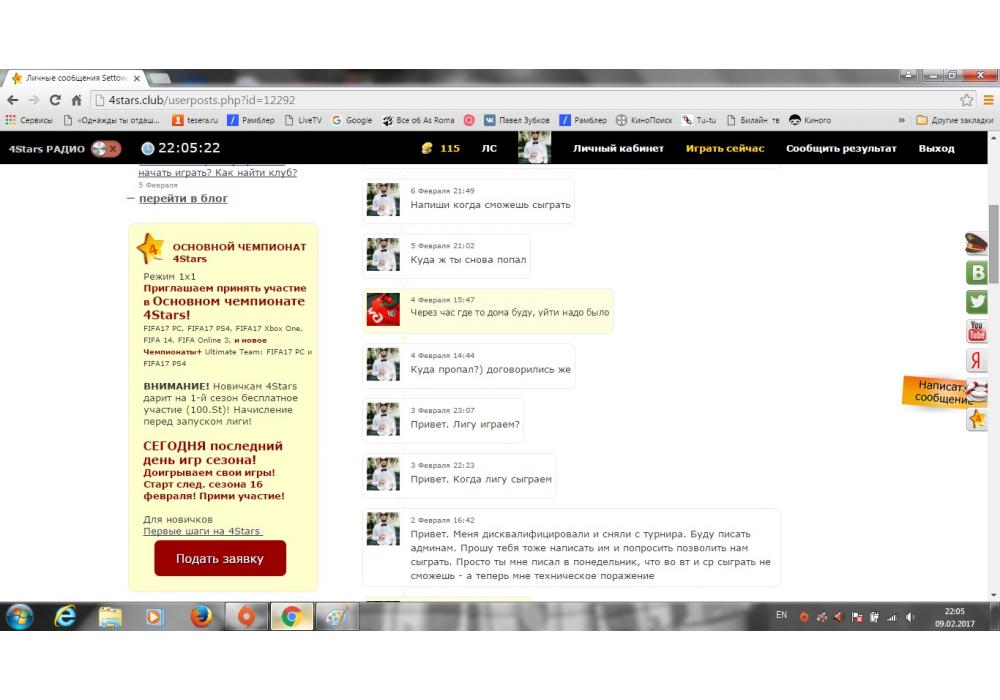1000x700 pixels.
Task: Click the Подать заявку button
Action: tap(220, 558)
